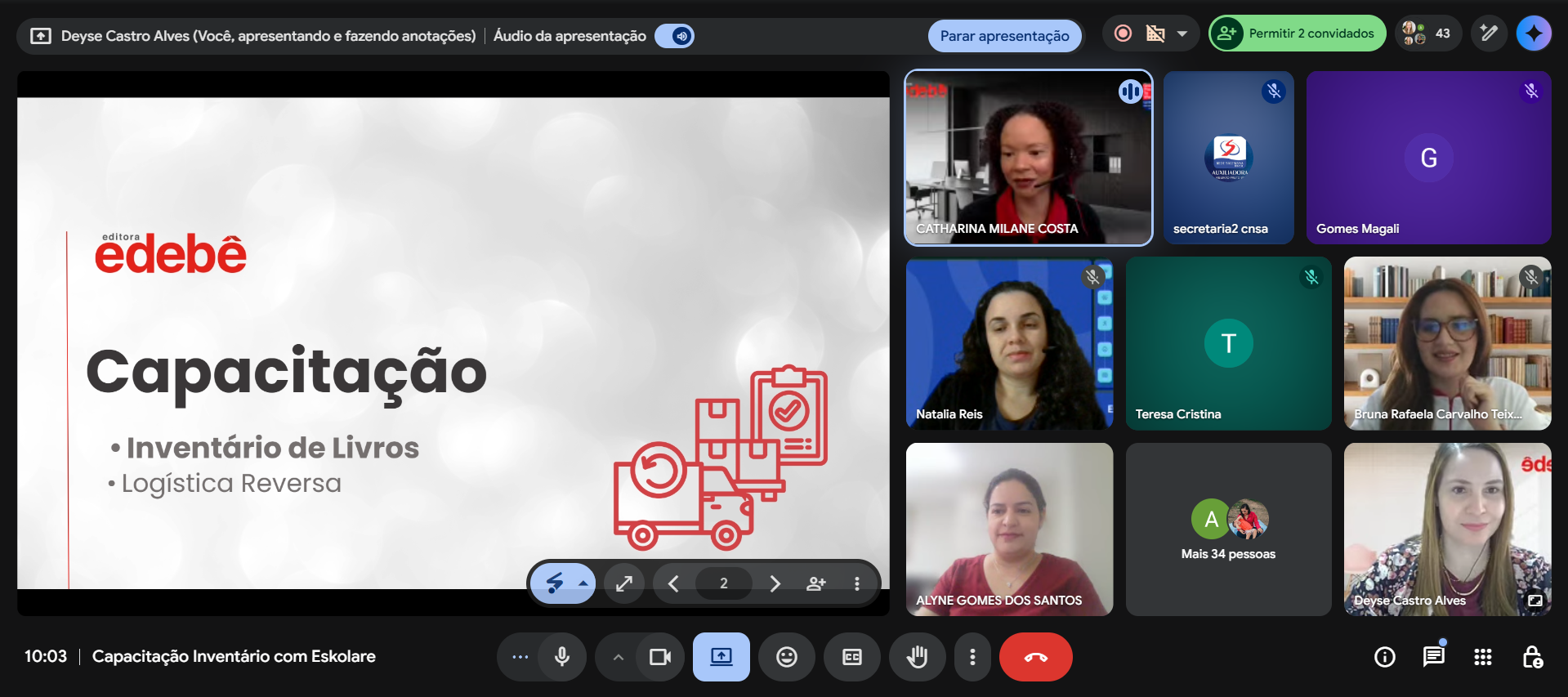Open the emoji reactions panel
The width and height of the screenshot is (1568, 697).
(x=787, y=657)
